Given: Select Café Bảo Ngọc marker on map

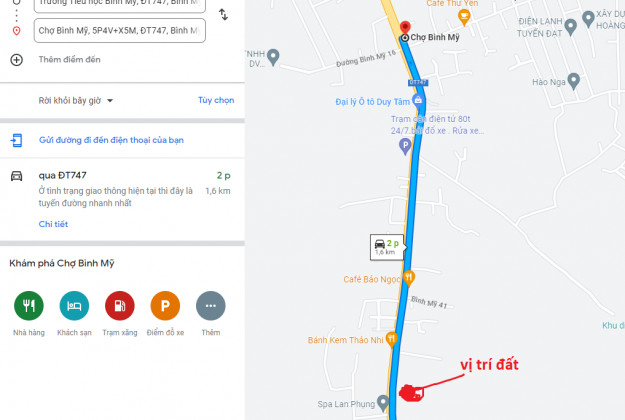Looking at the screenshot, I should pyautogui.click(x=409, y=278).
